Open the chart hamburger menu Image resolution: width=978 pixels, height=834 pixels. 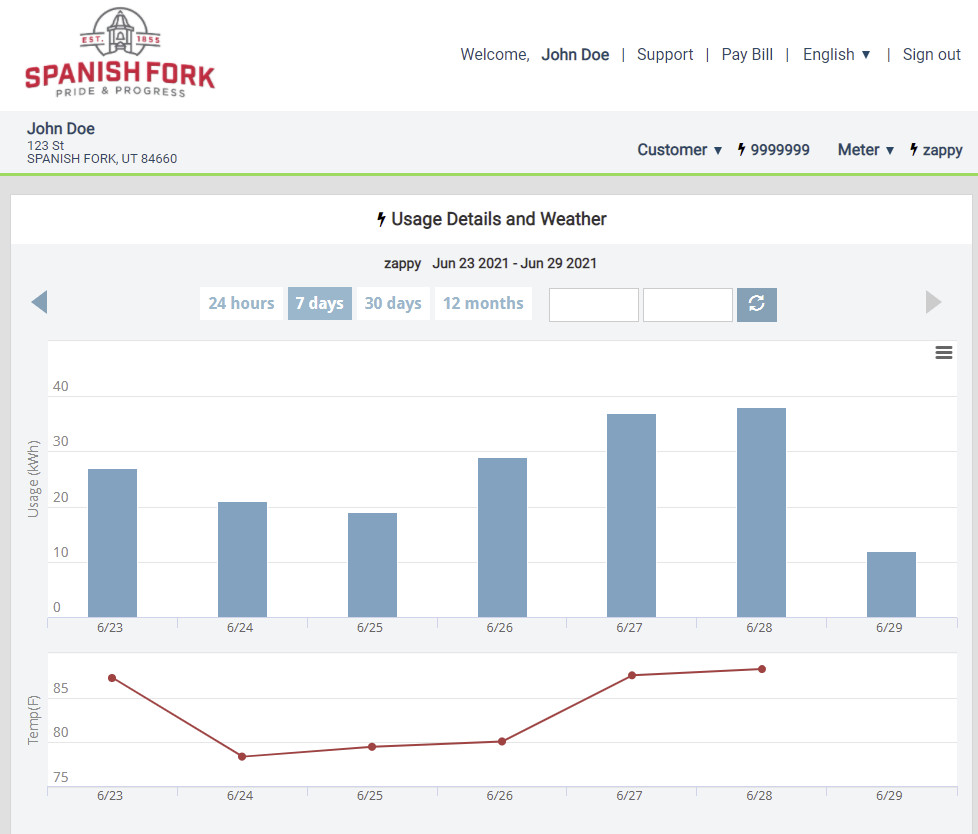[x=943, y=353]
